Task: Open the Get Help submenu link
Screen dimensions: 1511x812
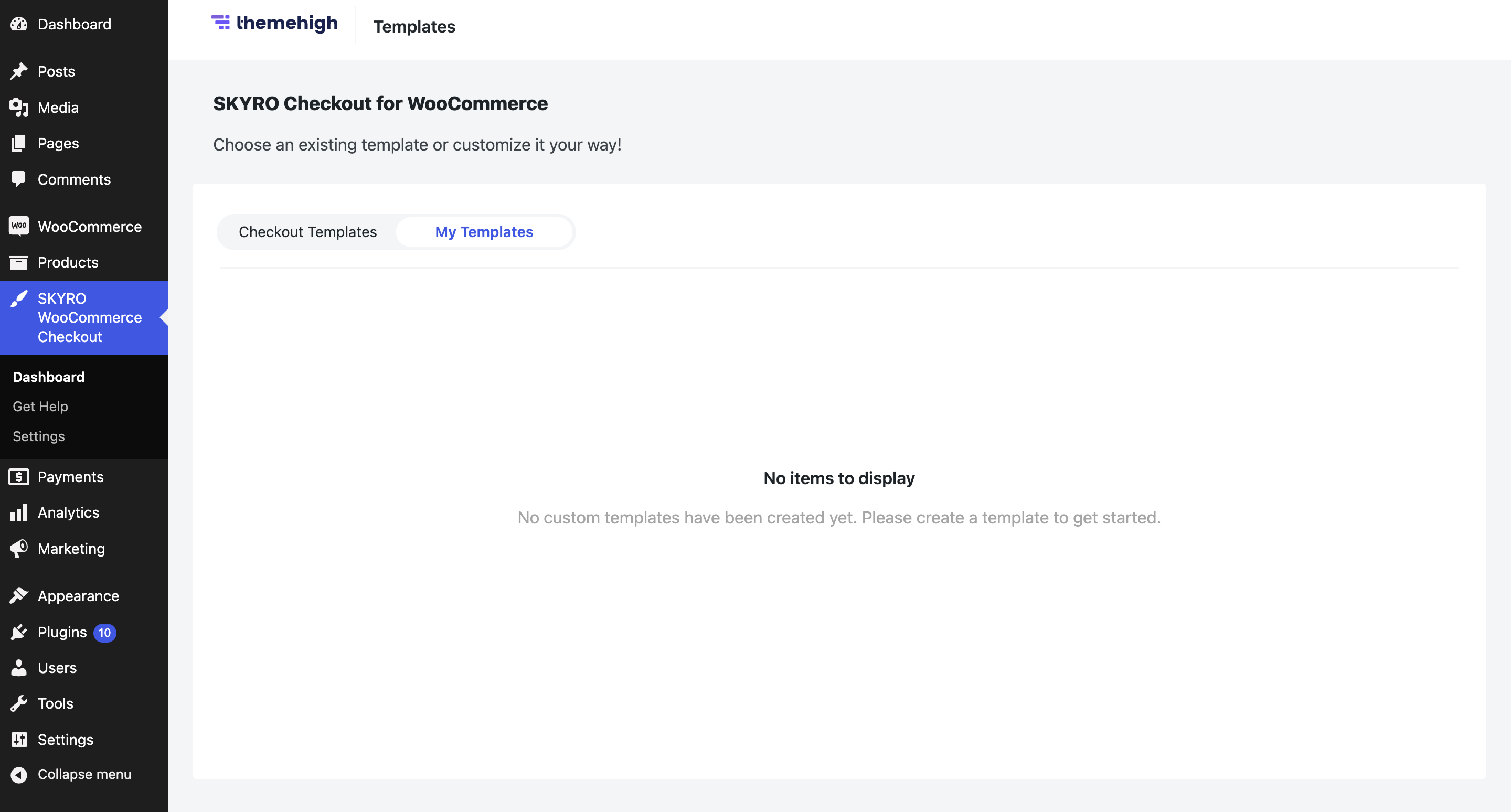Action: pos(40,407)
